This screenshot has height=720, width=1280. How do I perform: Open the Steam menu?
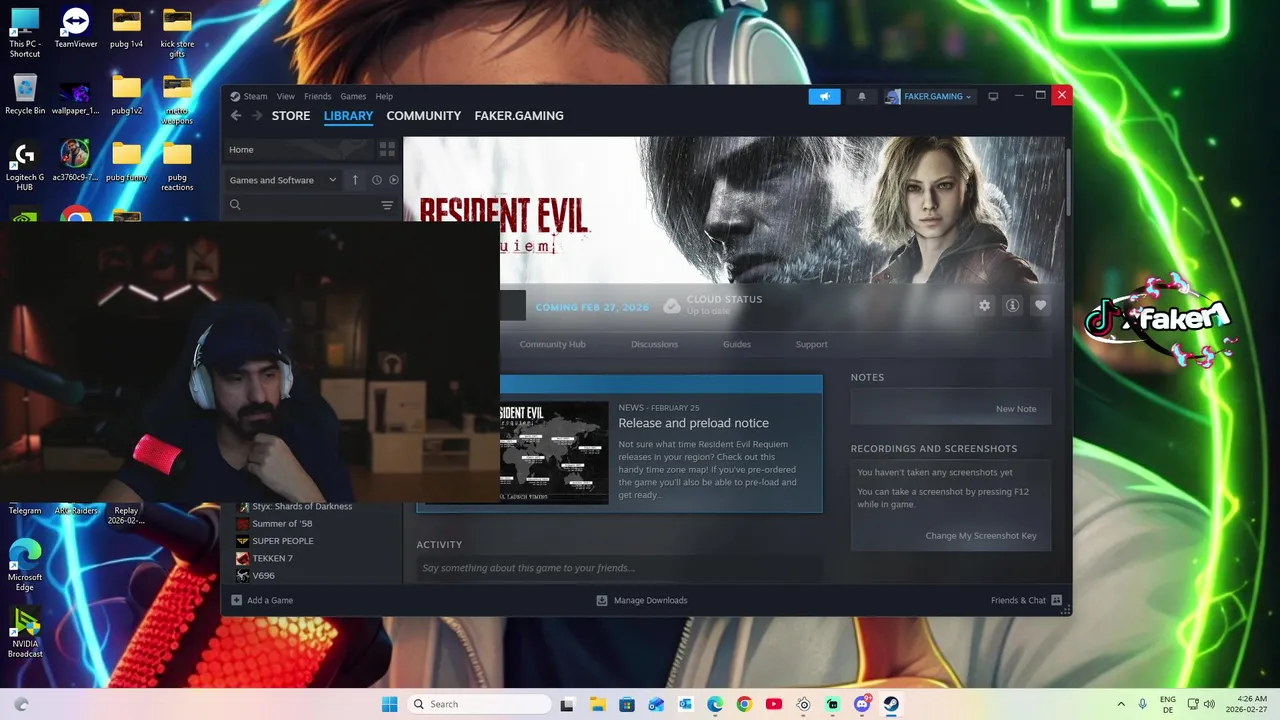[x=249, y=96]
